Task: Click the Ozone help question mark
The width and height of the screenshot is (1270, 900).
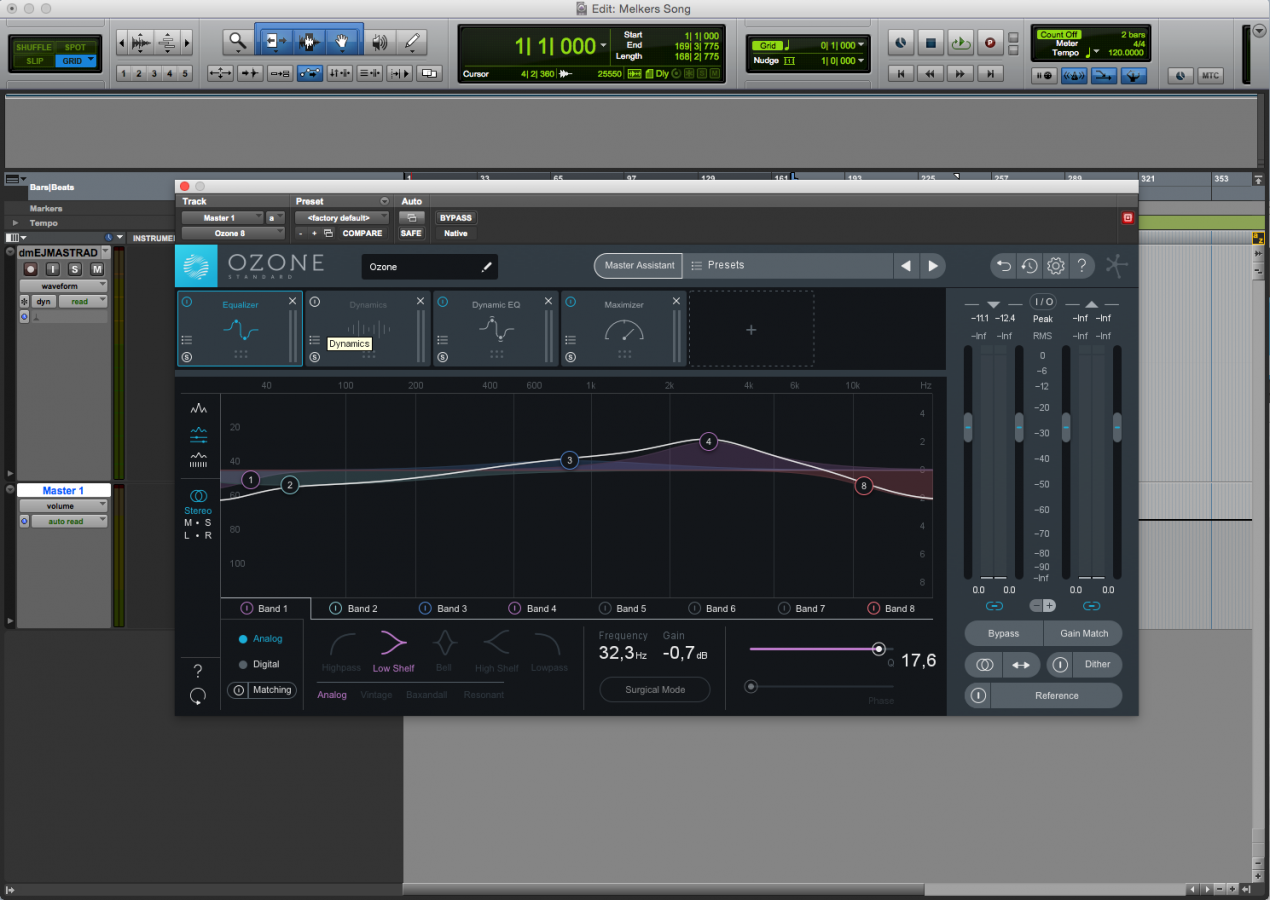Action: tap(1081, 266)
